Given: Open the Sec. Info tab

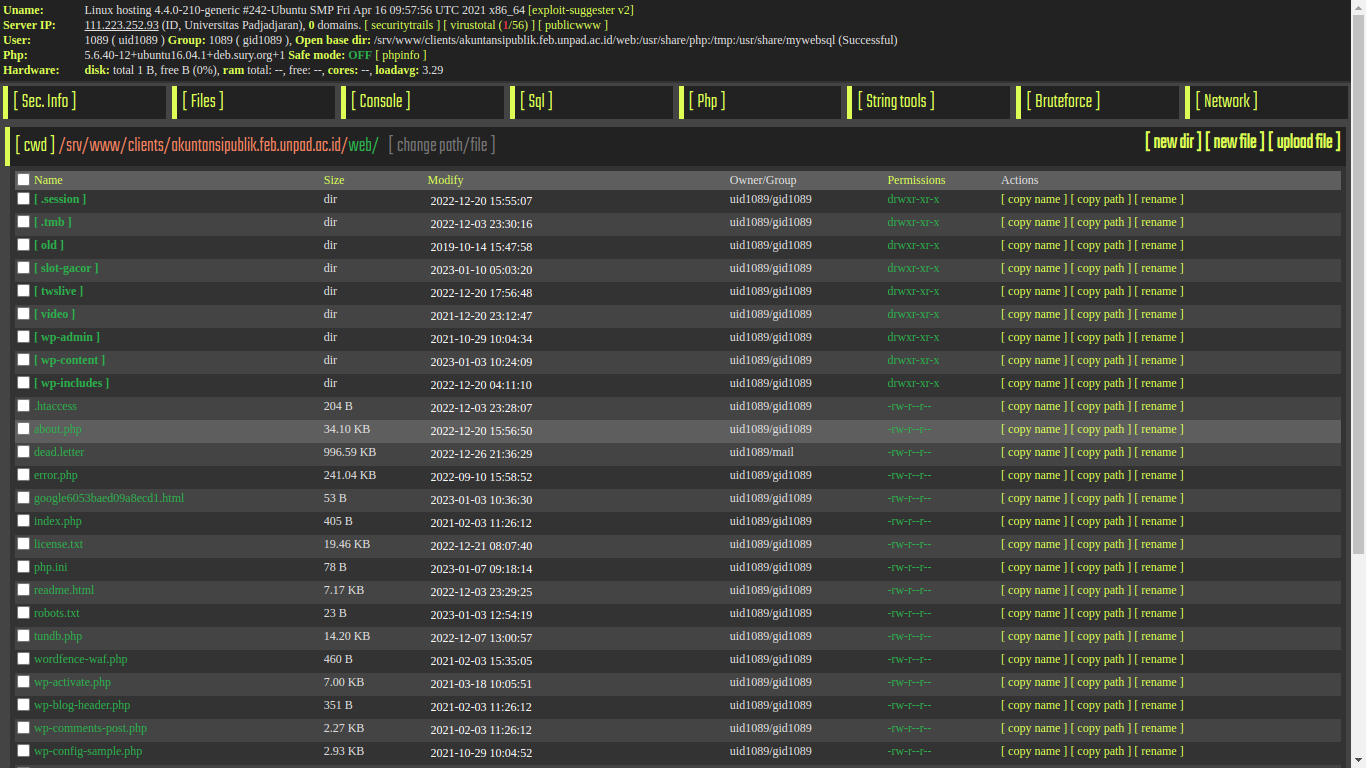Looking at the screenshot, I should (x=45, y=101).
